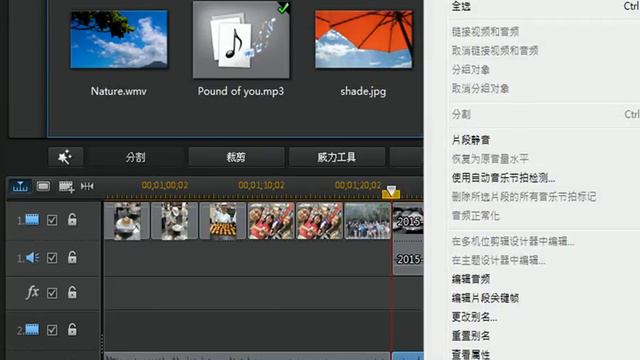The height and width of the screenshot is (360, 640).
Task: Toggle lock on audio track 1
Action: (72, 257)
